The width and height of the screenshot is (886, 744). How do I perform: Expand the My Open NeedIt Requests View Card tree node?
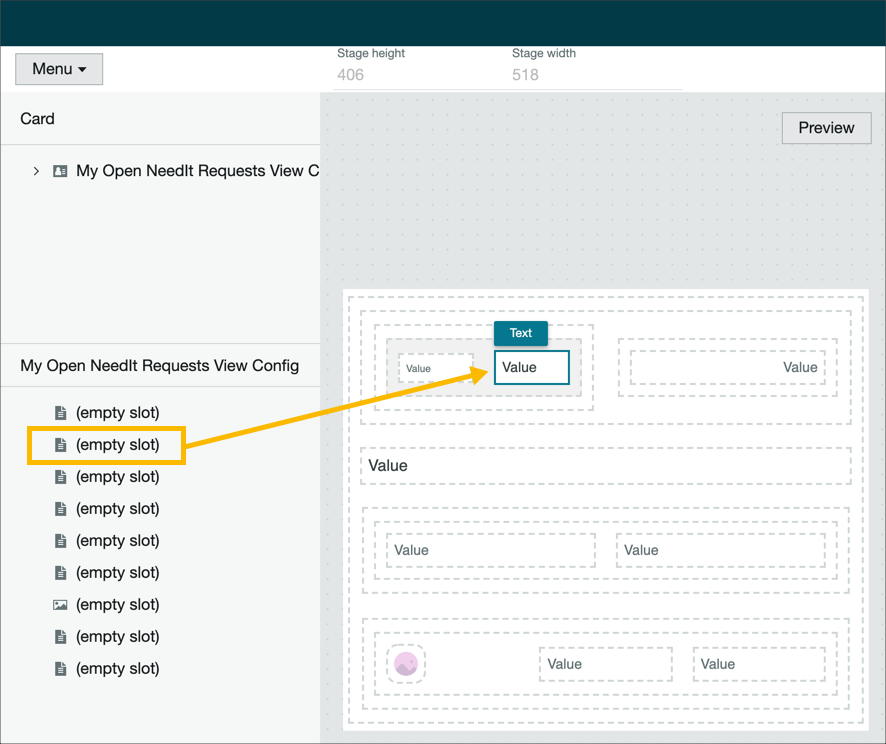pyautogui.click(x=36, y=170)
